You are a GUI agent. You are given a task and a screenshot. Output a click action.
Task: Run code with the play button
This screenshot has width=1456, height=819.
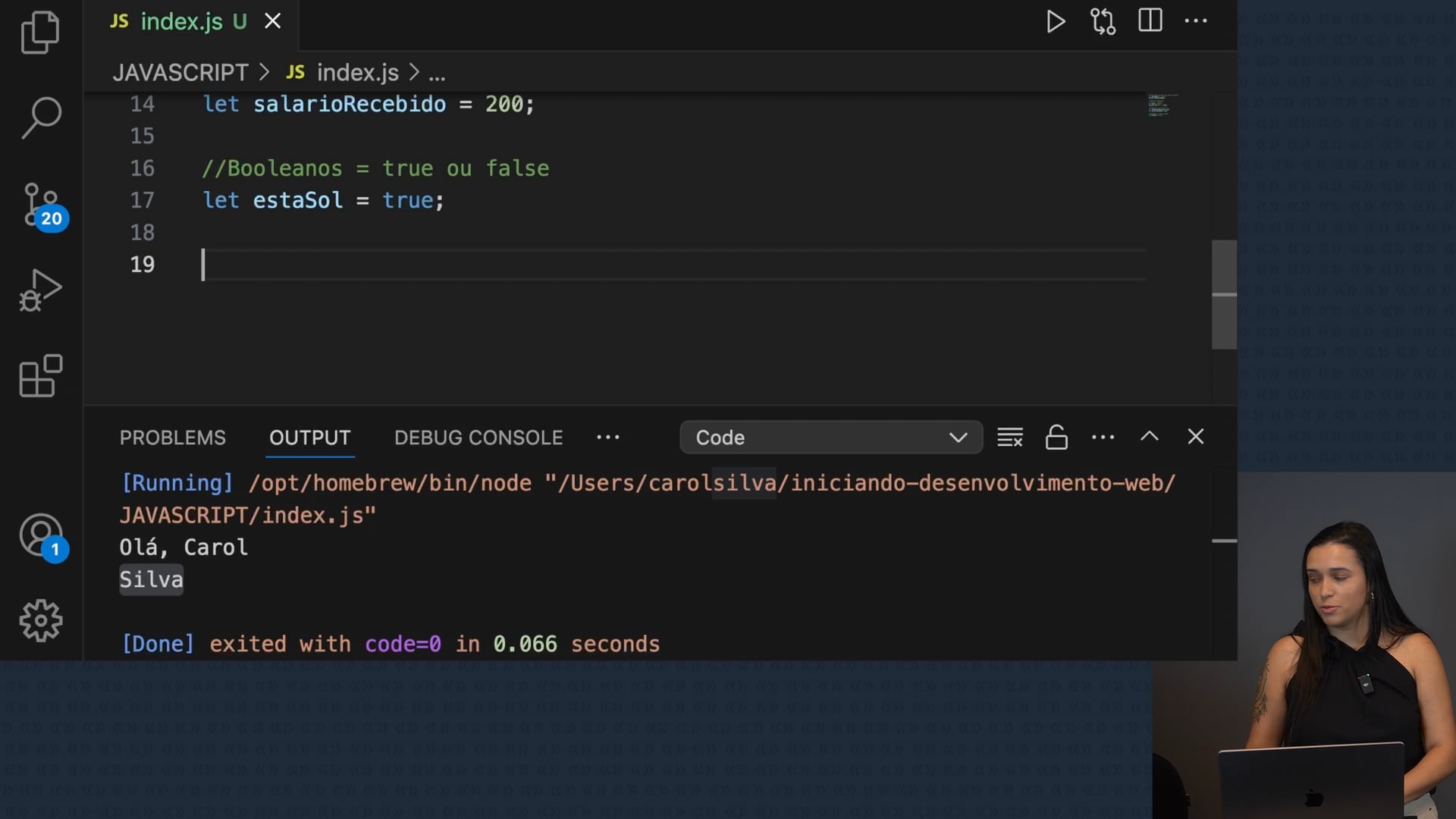click(x=1055, y=21)
